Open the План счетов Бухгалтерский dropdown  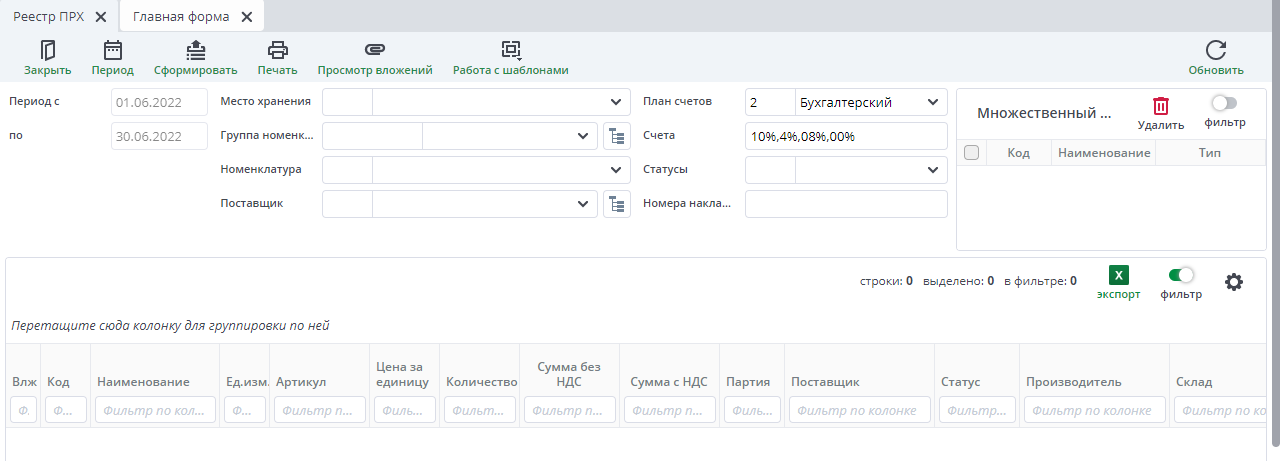tap(932, 102)
